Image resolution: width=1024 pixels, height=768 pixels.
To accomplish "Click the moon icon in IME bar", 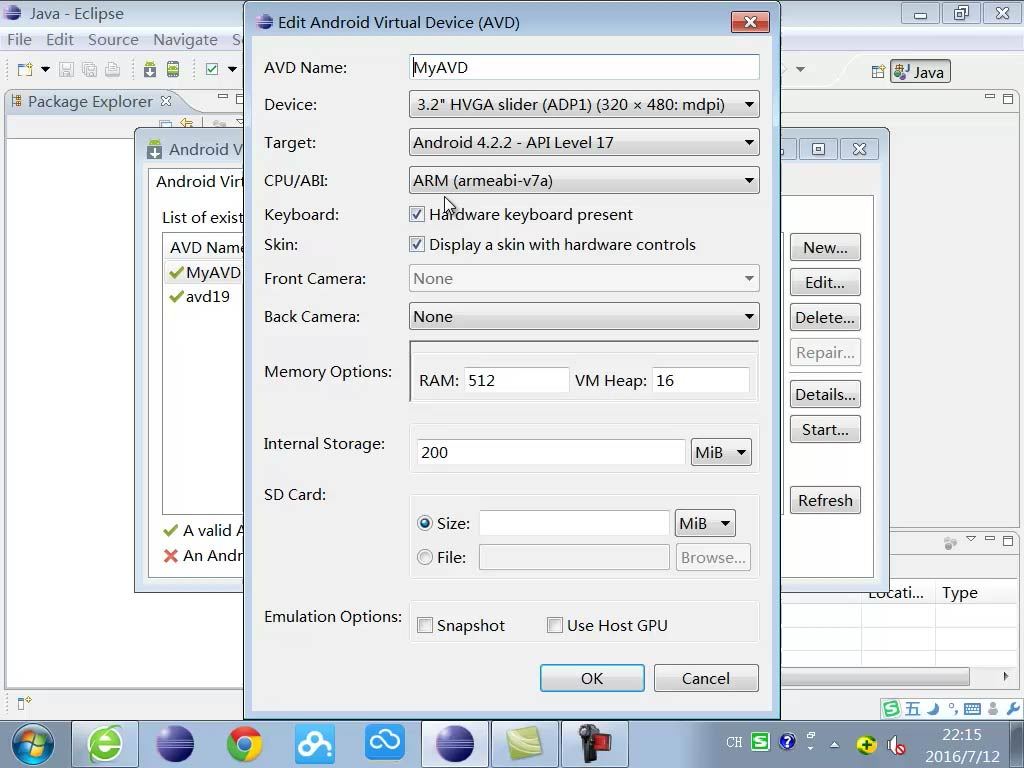I will coord(933,708).
